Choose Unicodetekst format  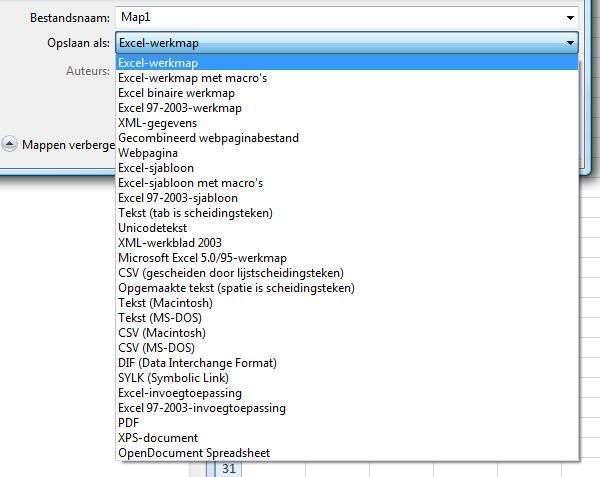point(347,228)
